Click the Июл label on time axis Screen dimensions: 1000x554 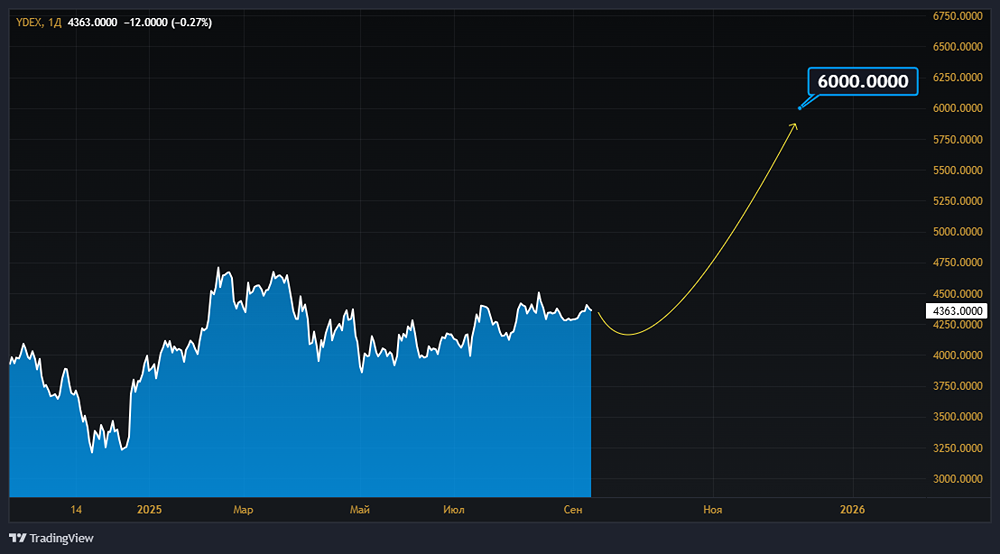click(454, 509)
